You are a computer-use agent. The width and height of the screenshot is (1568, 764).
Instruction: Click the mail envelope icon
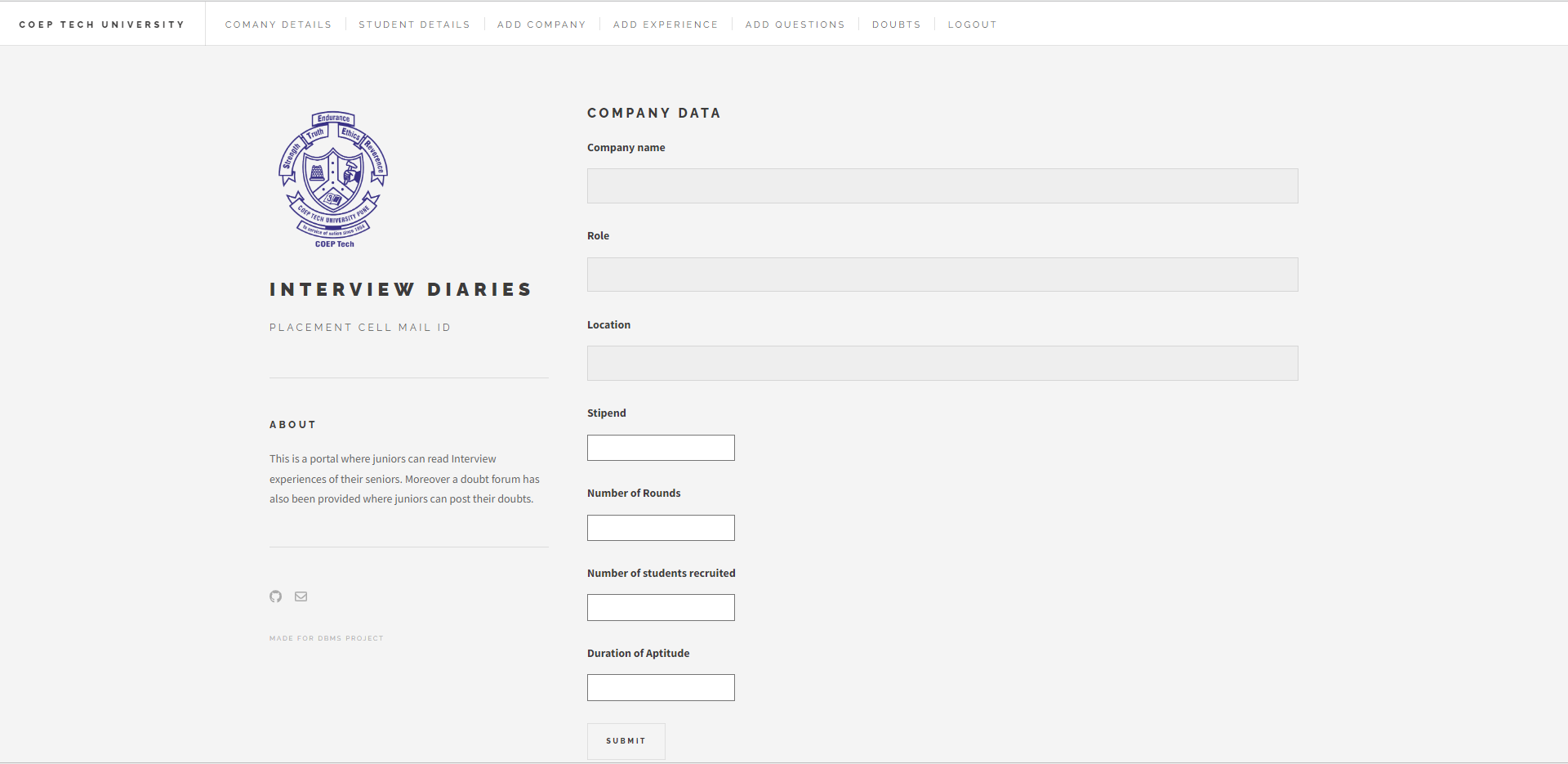click(301, 596)
